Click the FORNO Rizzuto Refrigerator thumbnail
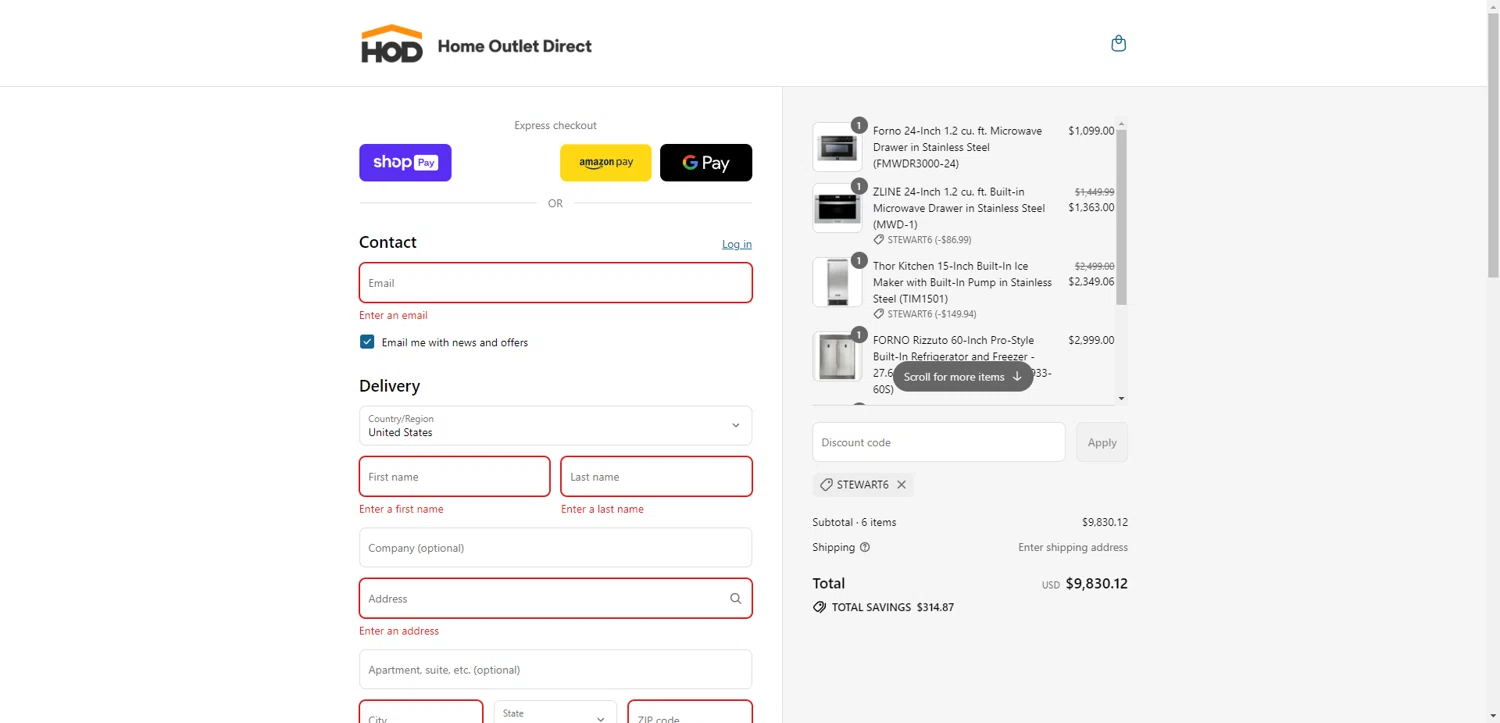This screenshot has height=723, width=1500. [x=837, y=356]
